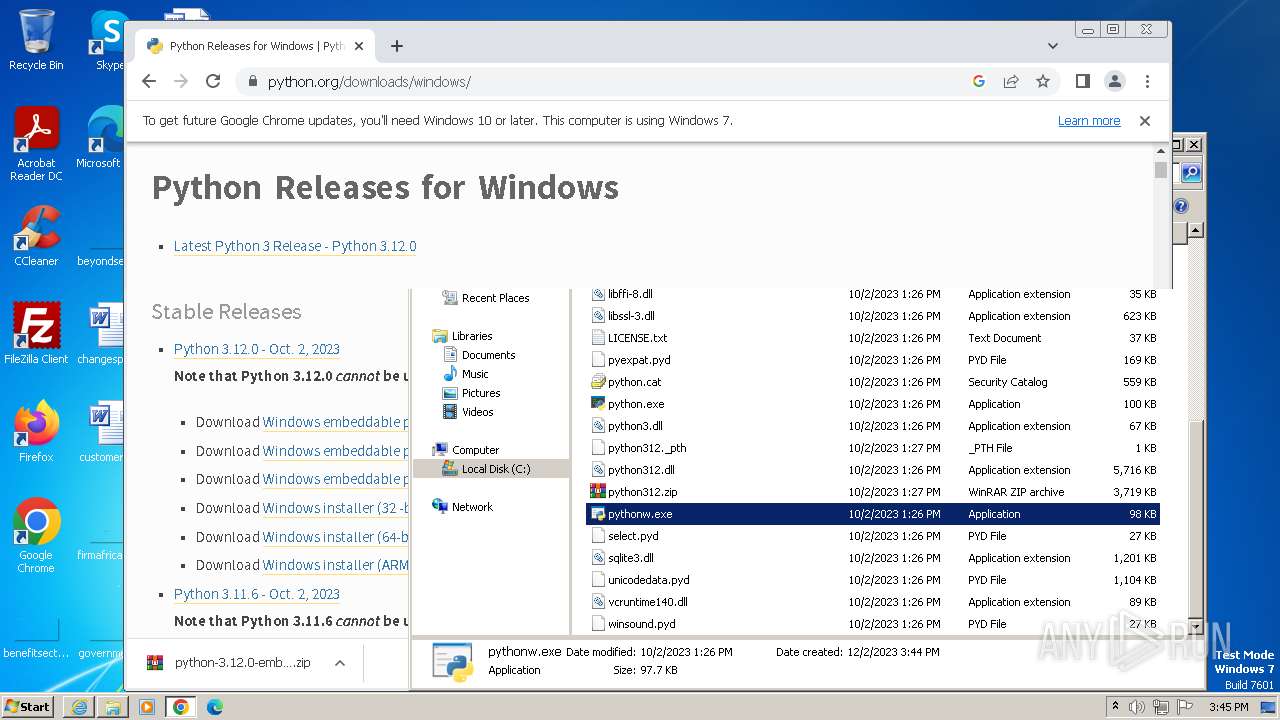Select libffi-8.dll file
1280x720 pixels.
[630, 294]
